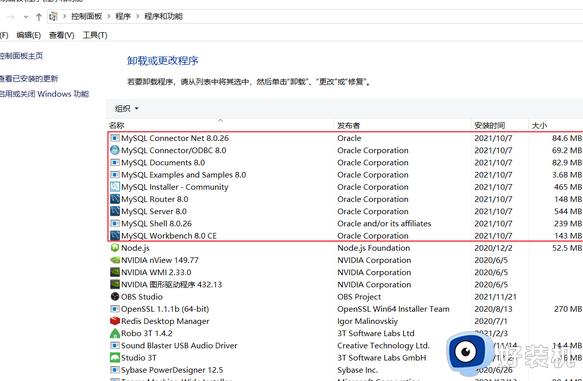Open the 查看(V) menu
The image size is (583, 381).
pyautogui.click(x=62, y=35)
